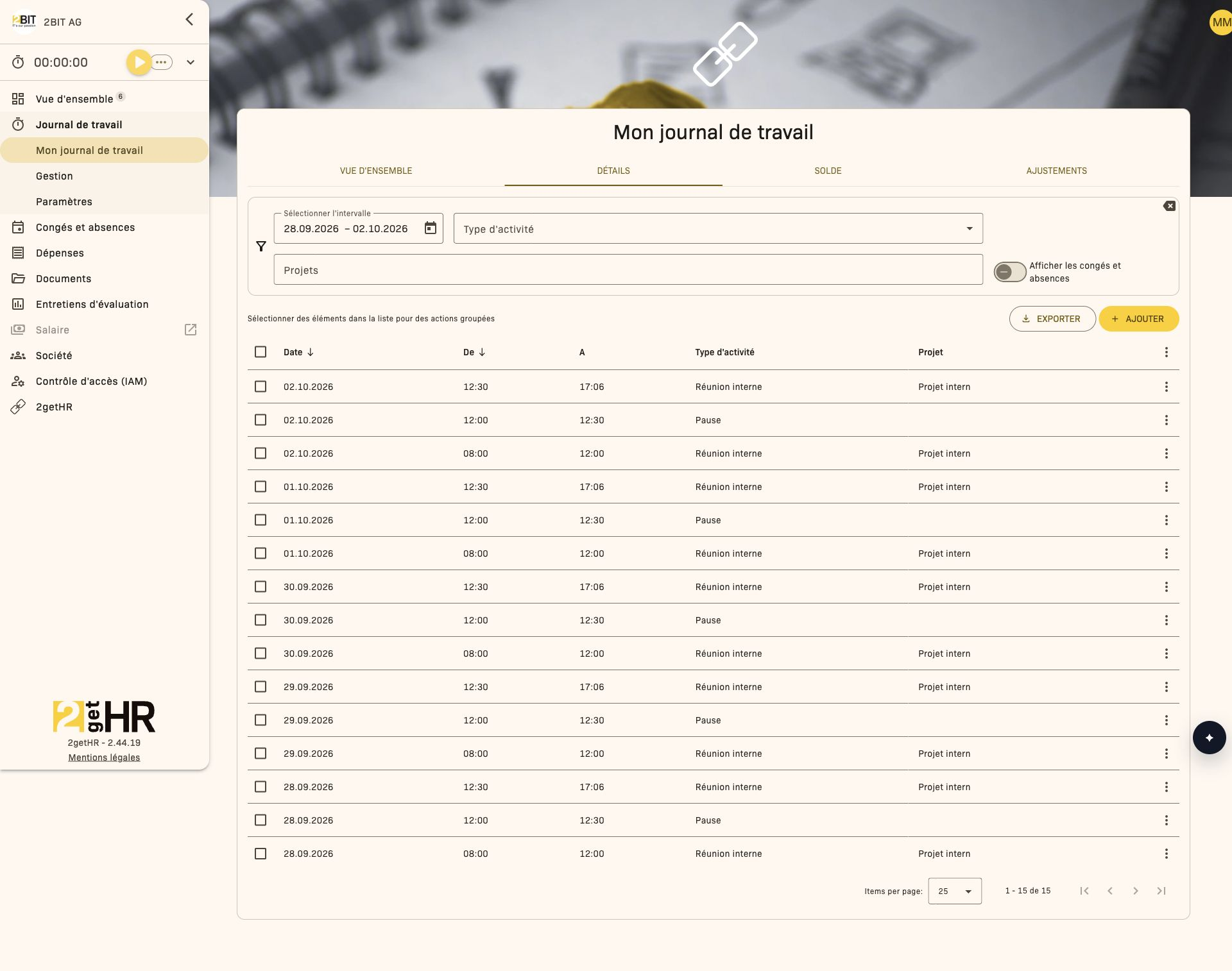Check the 01.10.2026 Pause row checkbox

tap(261, 520)
